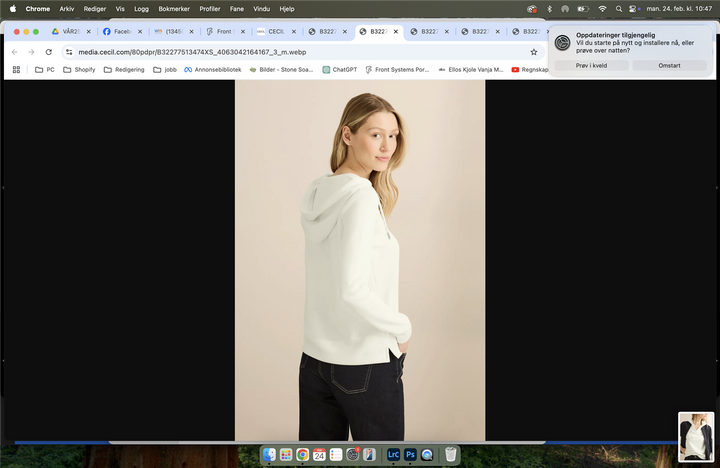Open the Bokmerker menu
This screenshot has height=468, width=720.
(173, 8)
